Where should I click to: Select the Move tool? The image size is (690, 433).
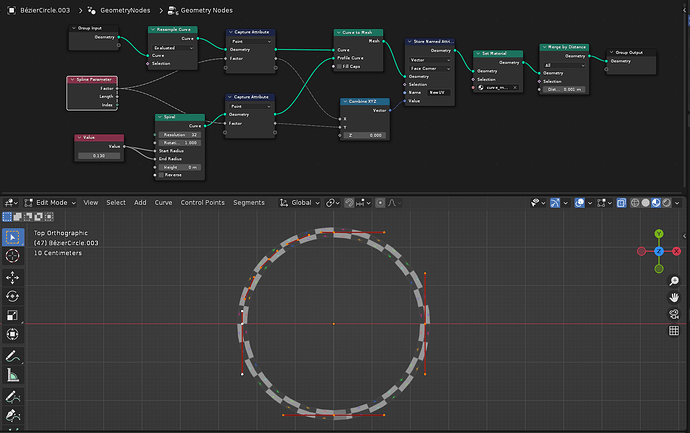(x=13, y=277)
